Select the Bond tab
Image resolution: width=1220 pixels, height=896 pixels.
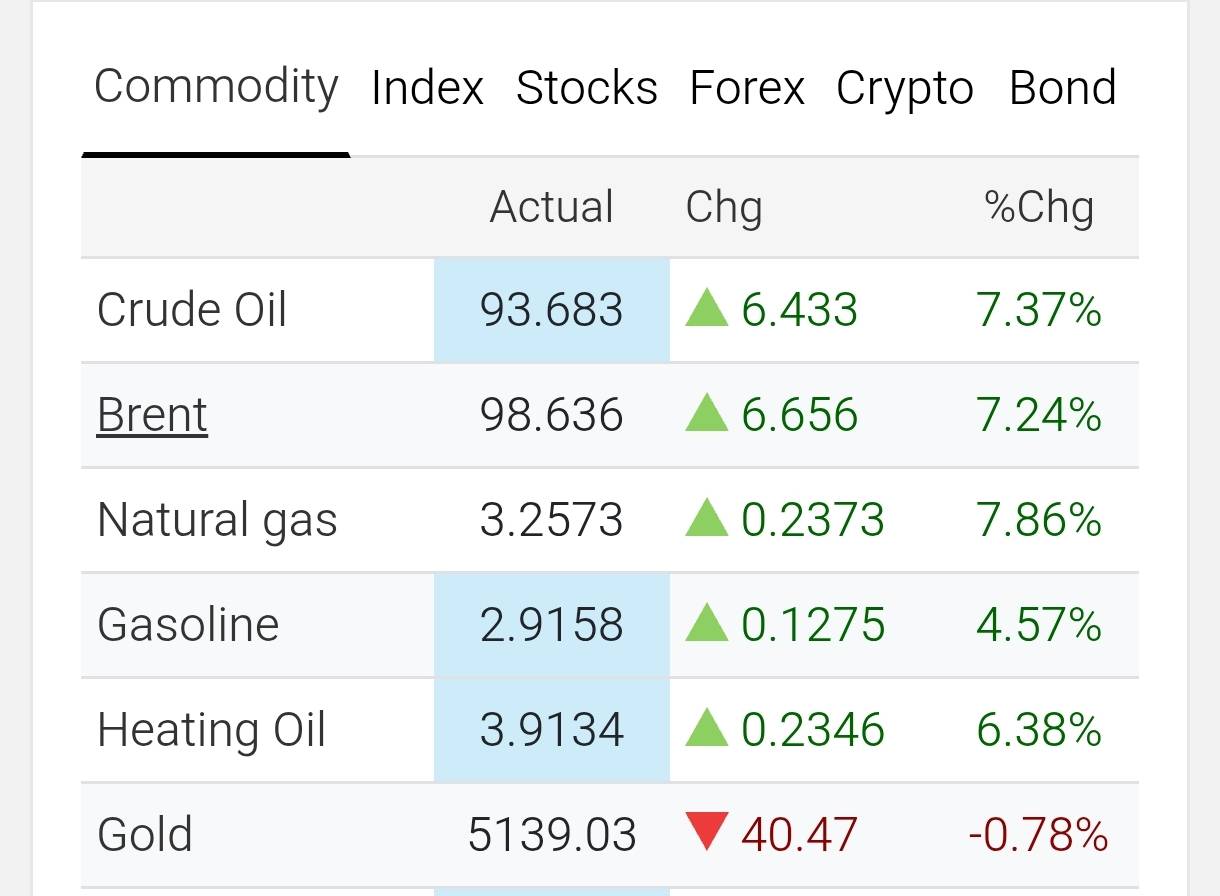(1063, 88)
